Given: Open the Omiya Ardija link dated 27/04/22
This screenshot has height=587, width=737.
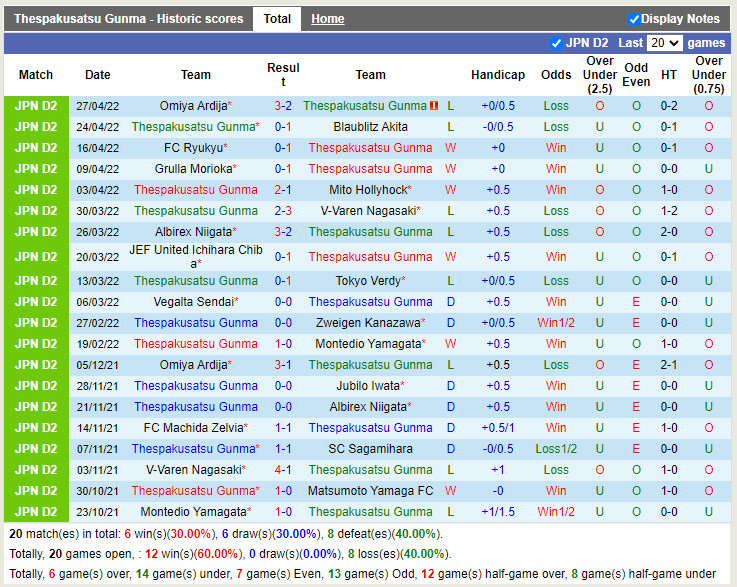Looking at the screenshot, I should tap(192, 106).
